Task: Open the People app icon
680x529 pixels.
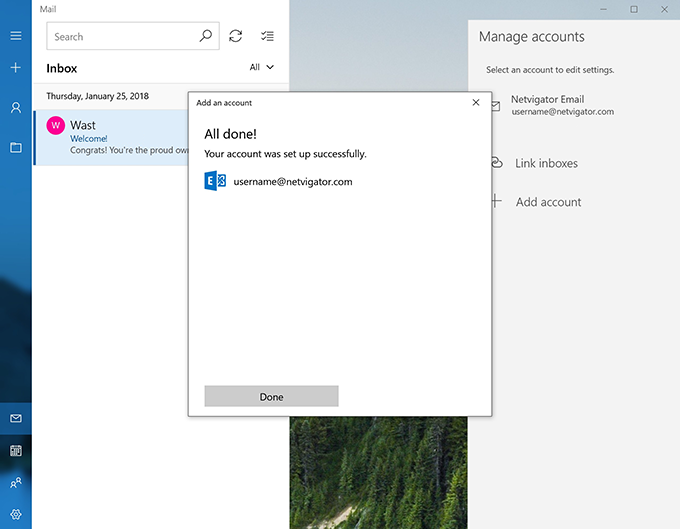Action: 16,483
